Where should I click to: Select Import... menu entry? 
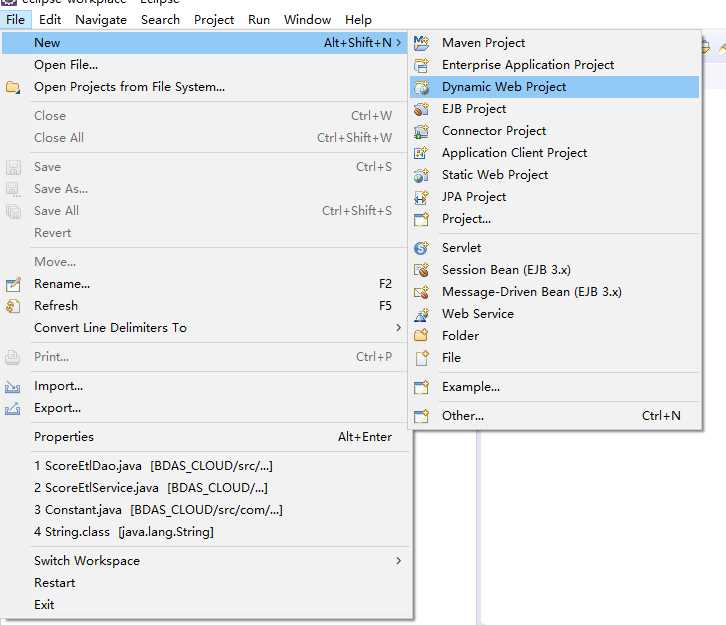point(206,386)
